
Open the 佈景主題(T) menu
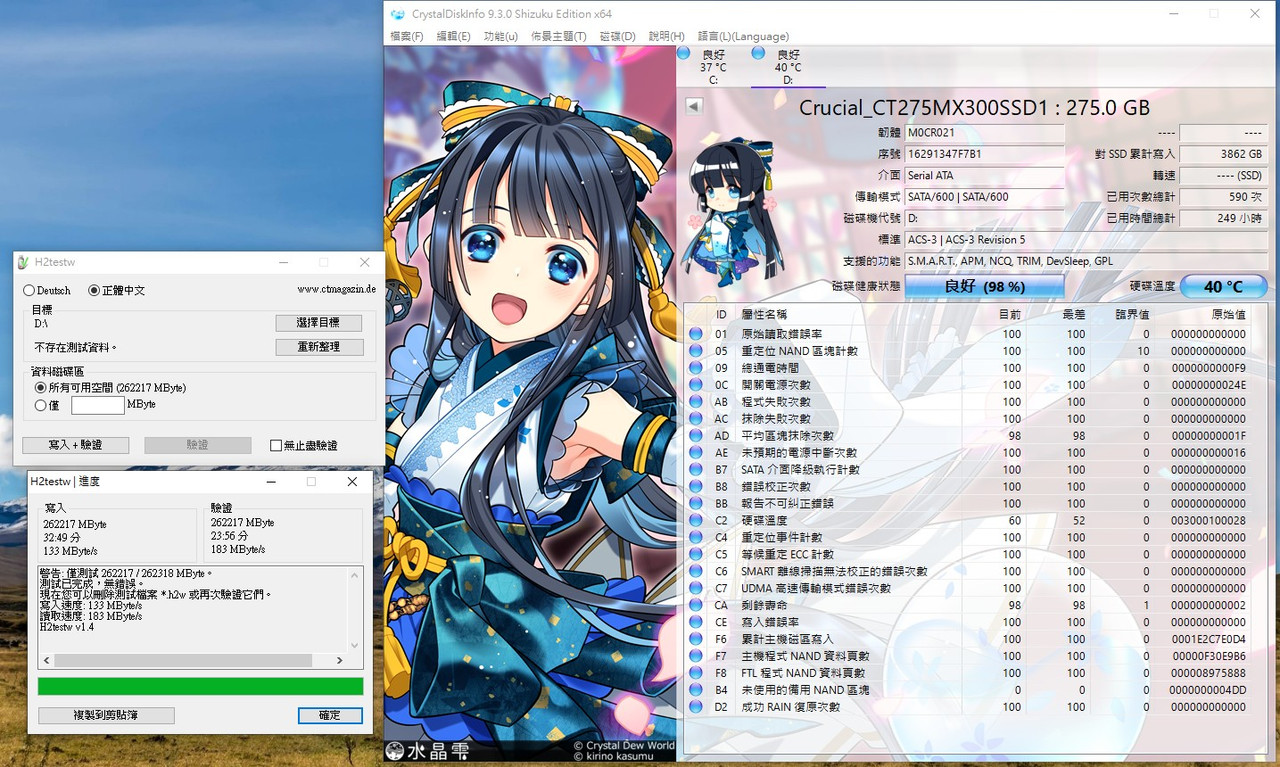point(558,36)
